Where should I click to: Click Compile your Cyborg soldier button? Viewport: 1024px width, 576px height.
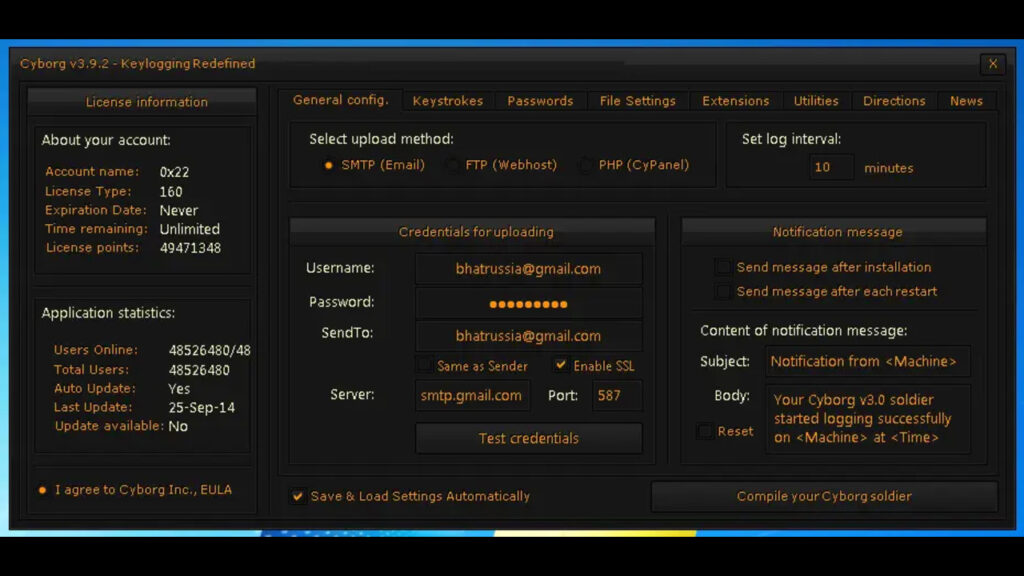coord(824,496)
